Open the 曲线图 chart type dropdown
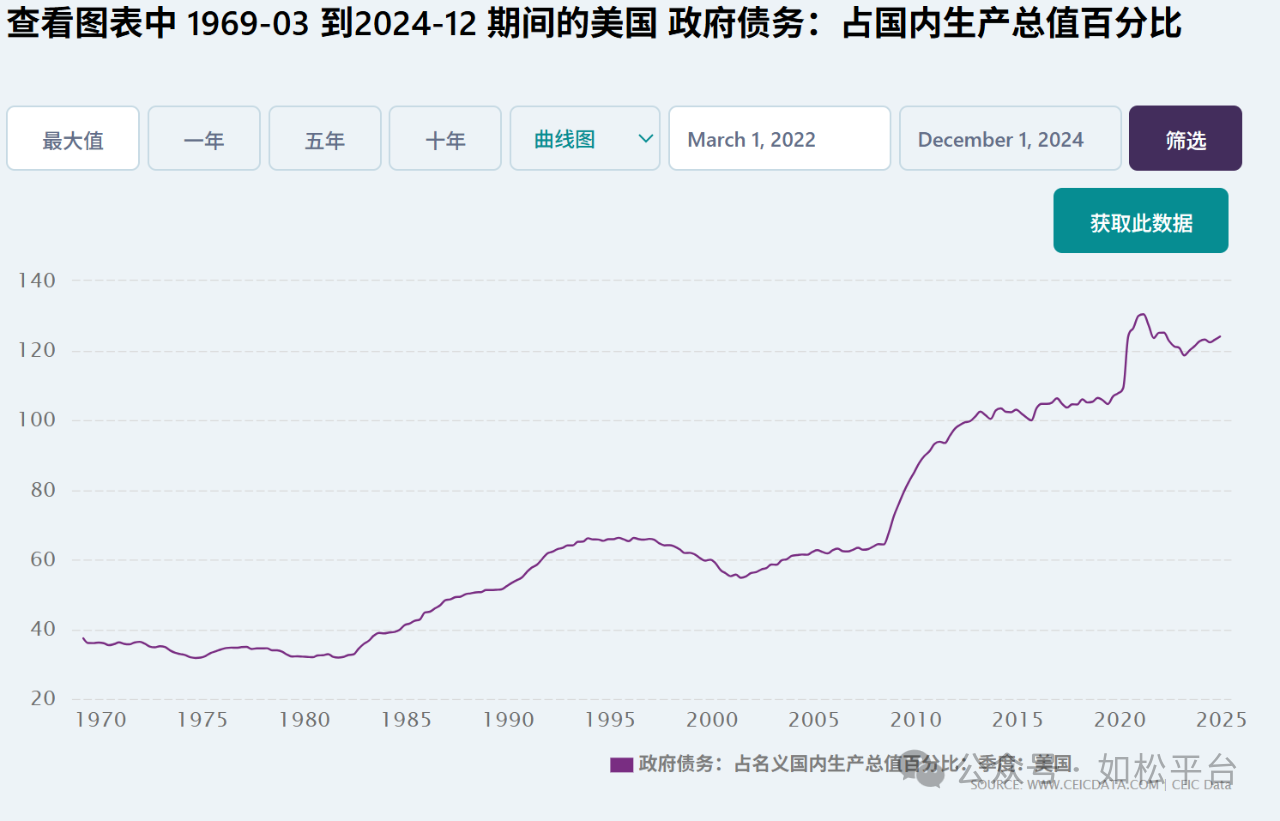 click(585, 139)
